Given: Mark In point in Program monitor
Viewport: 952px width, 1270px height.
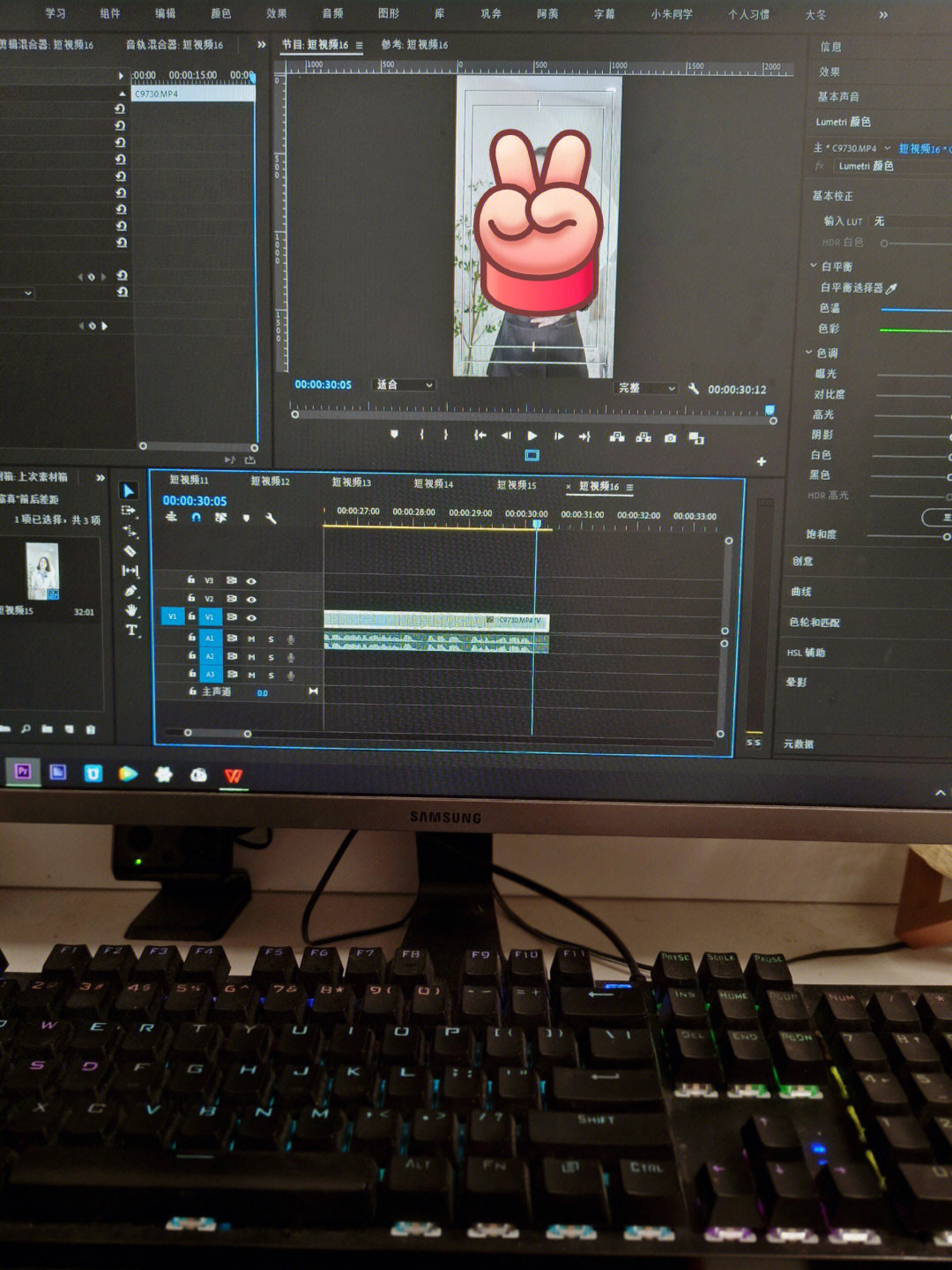Looking at the screenshot, I should point(421,434).
